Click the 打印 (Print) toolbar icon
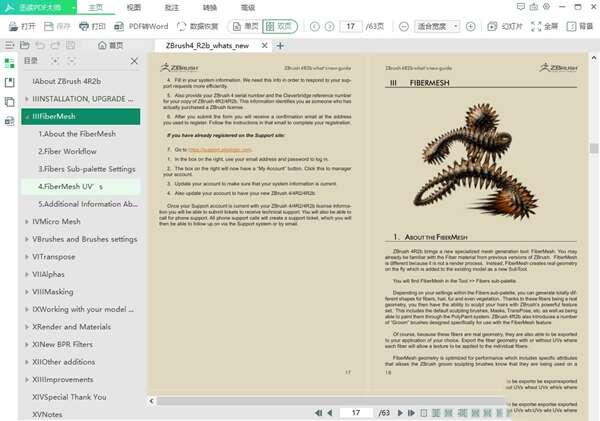The height and width of the screenshot is (421, 600). tap(84, 26)
